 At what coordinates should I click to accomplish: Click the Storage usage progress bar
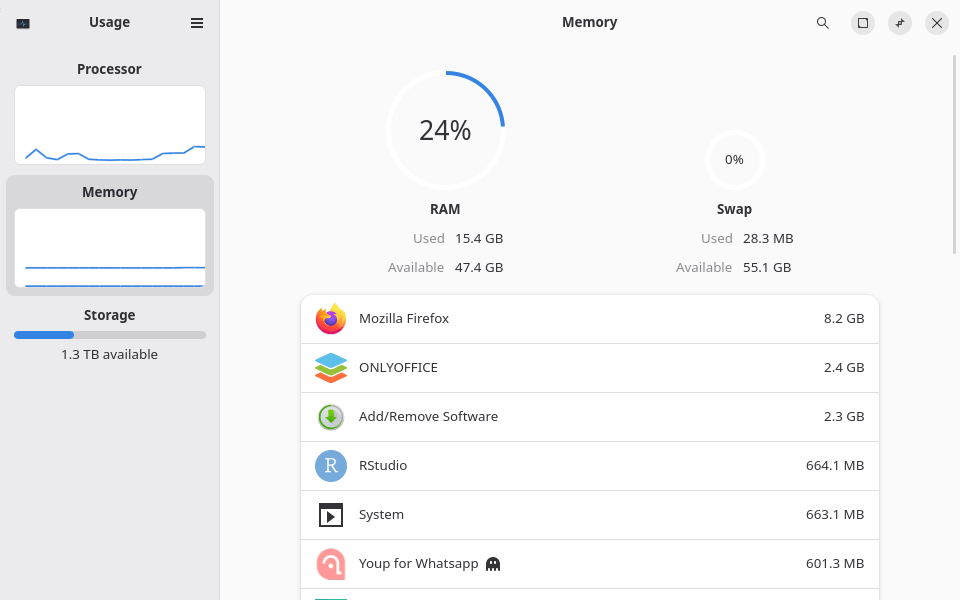(109, 335)
